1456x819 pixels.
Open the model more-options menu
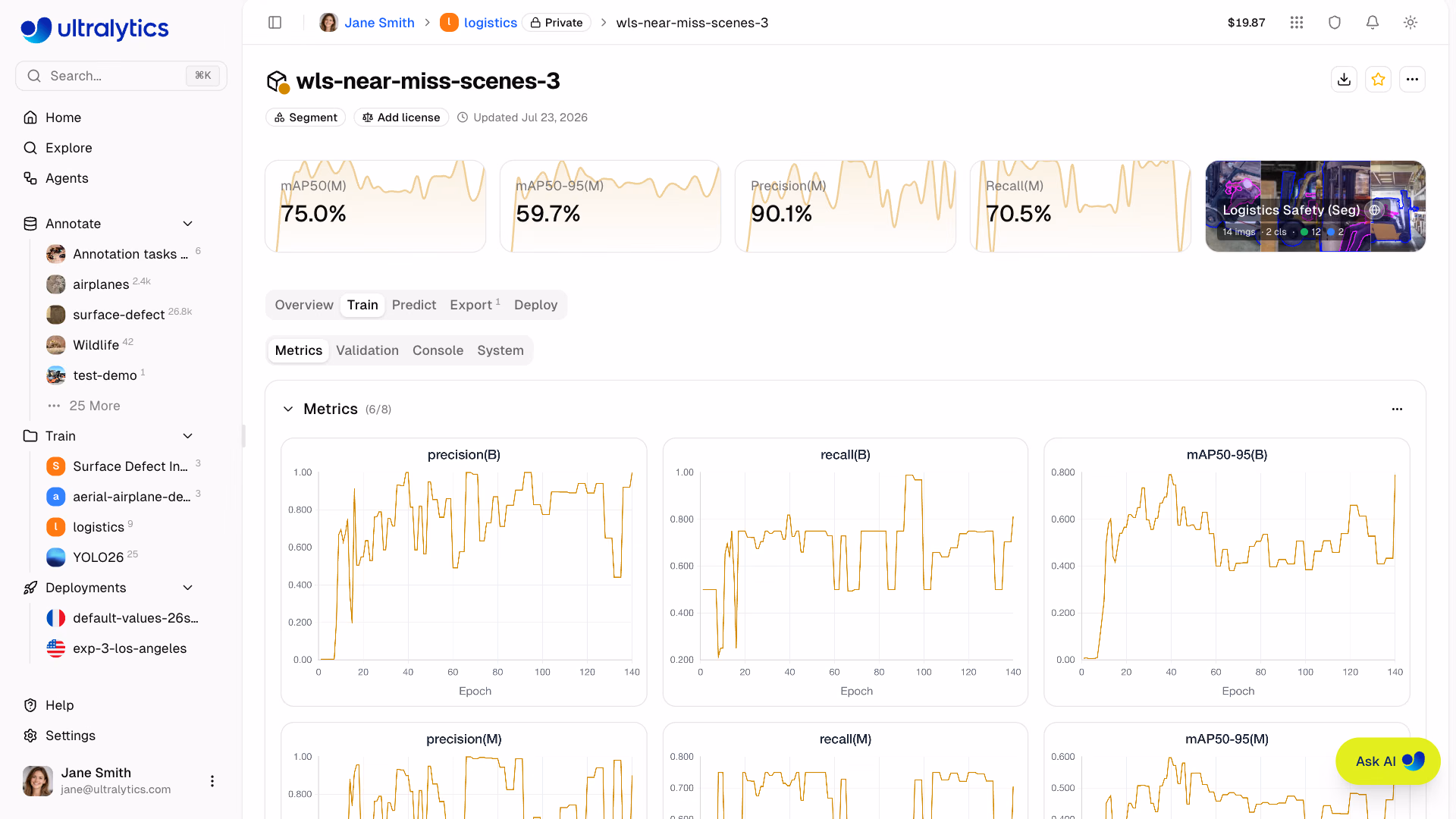click(1412, 79)
